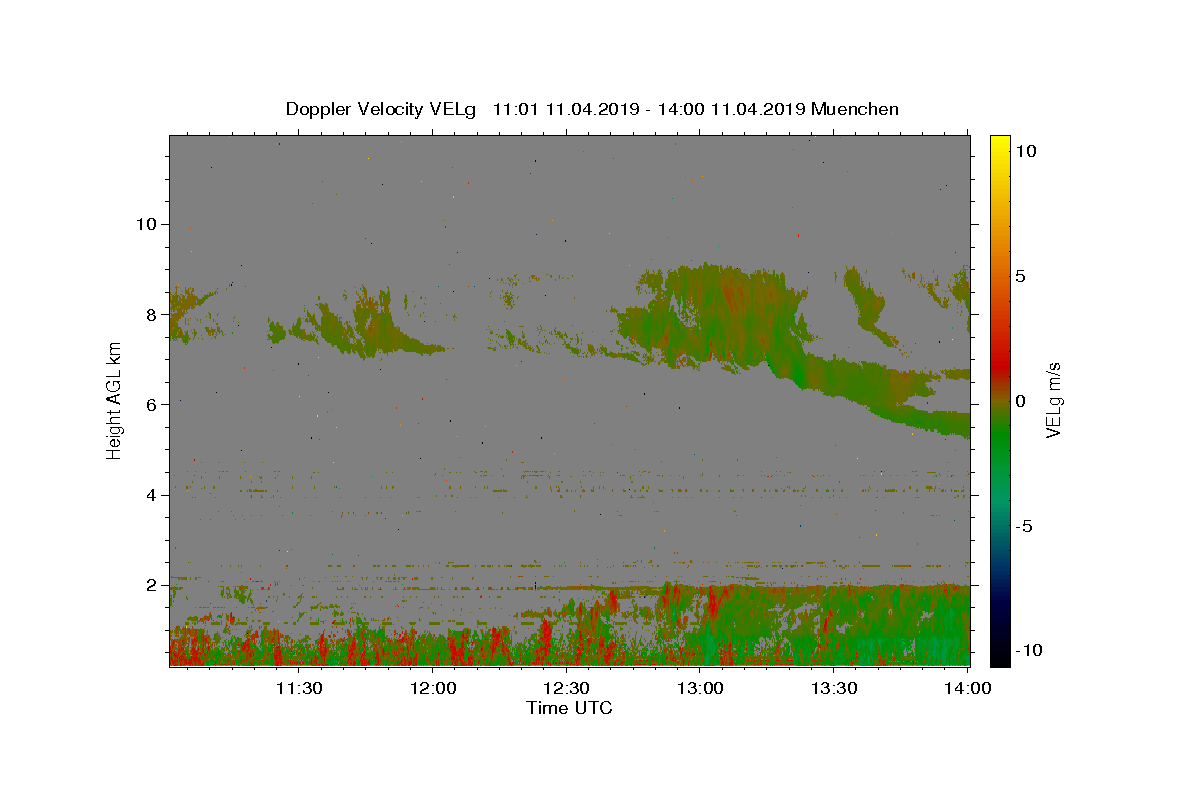
Task: Click the yellow top of the colorbar
Action: [x=1000, y=140]
